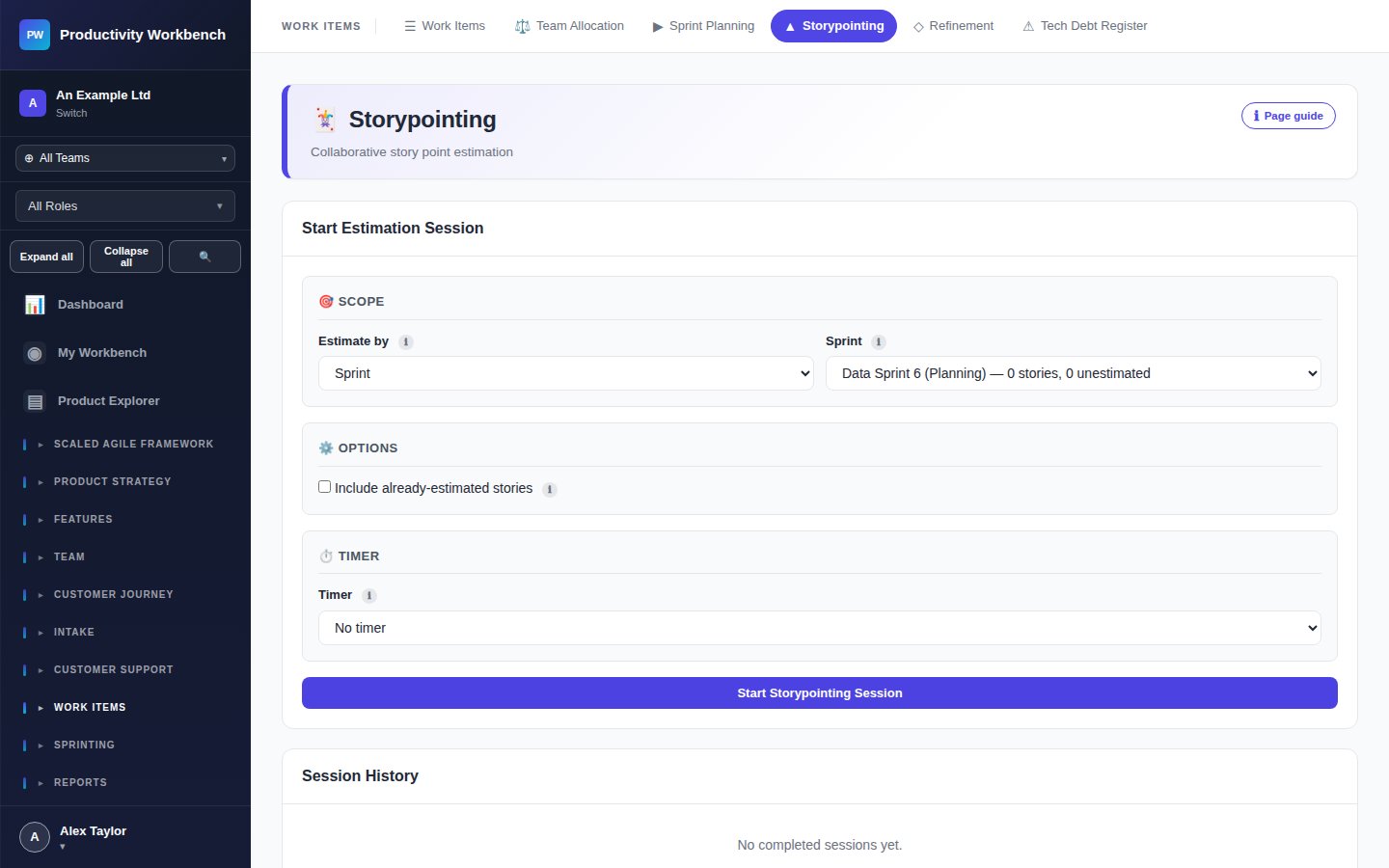
Task: Click the Productivity Workbench title
Action: 143,35
